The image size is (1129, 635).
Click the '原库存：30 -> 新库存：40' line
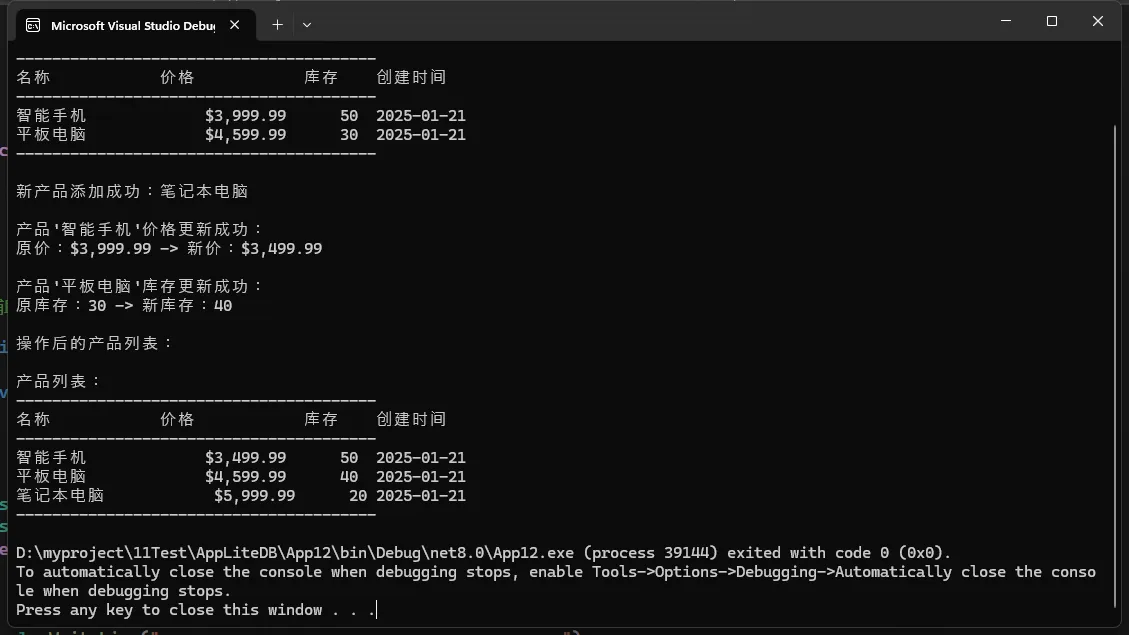point(124,306)
